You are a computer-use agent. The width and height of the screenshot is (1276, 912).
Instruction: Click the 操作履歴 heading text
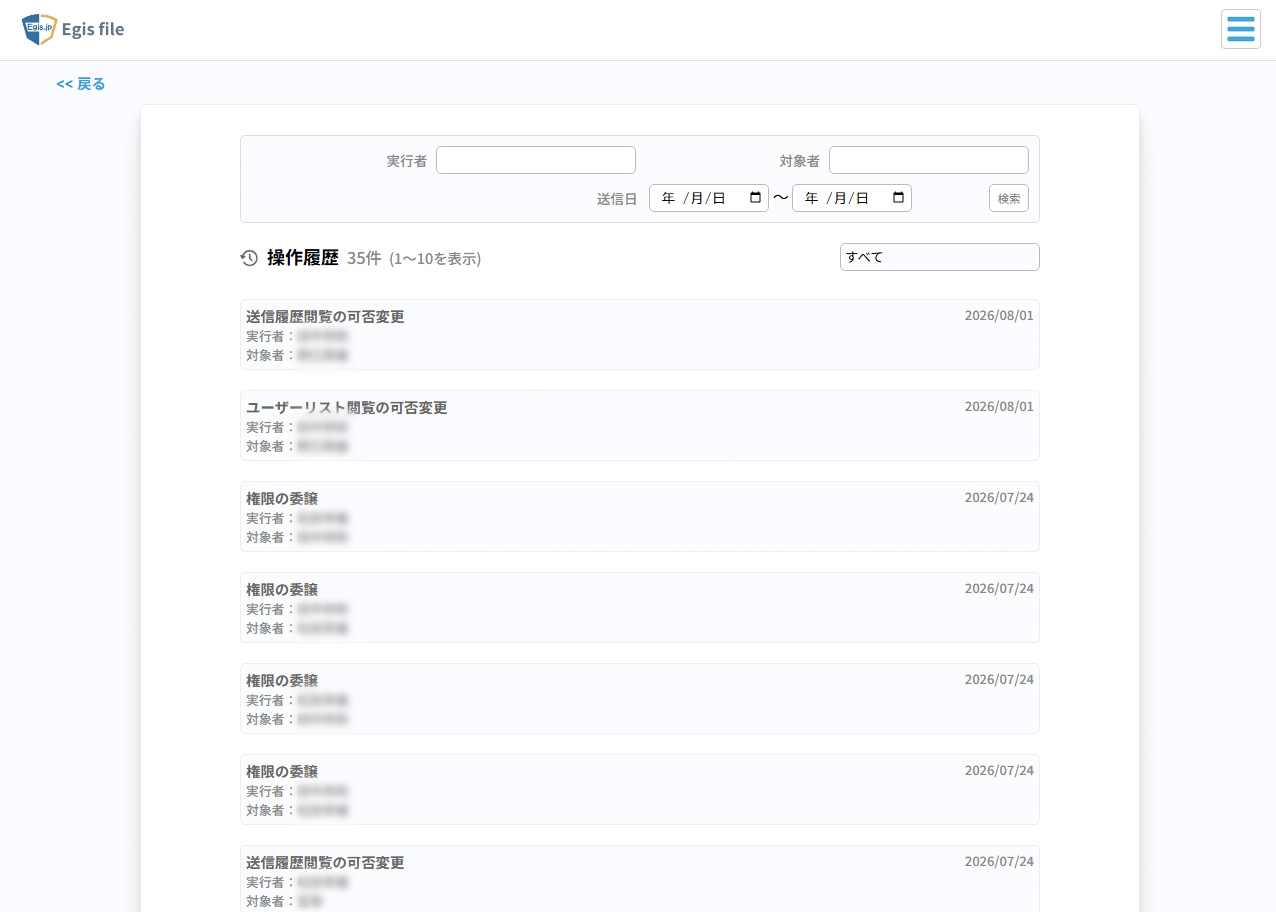point(303,258)
